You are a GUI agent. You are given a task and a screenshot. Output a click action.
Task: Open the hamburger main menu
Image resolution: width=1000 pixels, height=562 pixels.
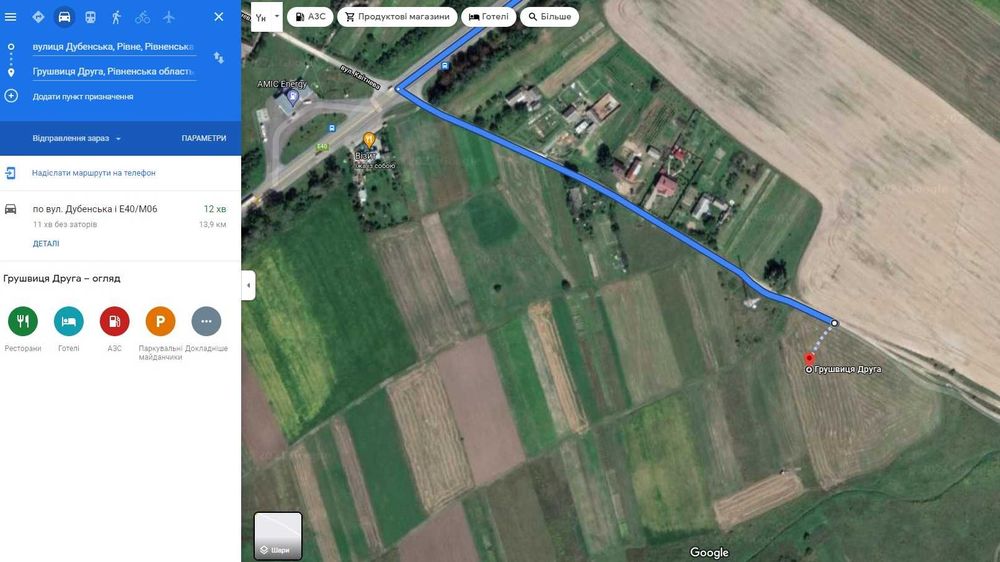10,17
